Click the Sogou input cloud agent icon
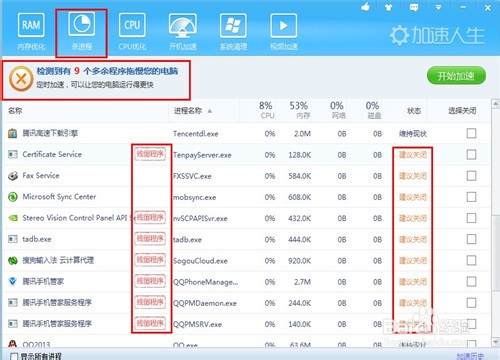 pos(13,260)
